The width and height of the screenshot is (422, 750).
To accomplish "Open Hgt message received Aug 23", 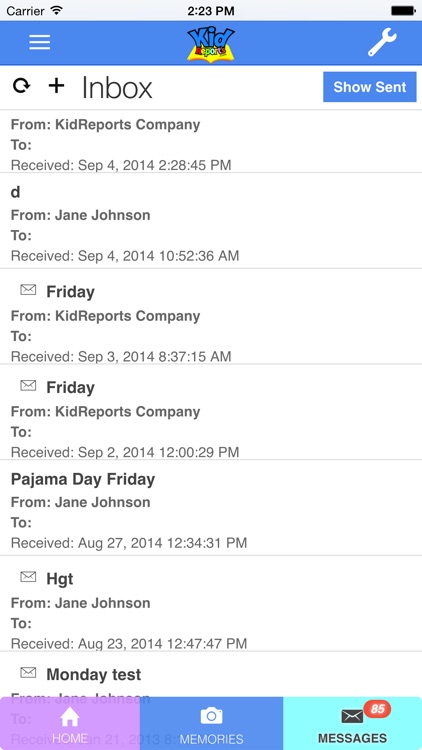I will 211,603.
